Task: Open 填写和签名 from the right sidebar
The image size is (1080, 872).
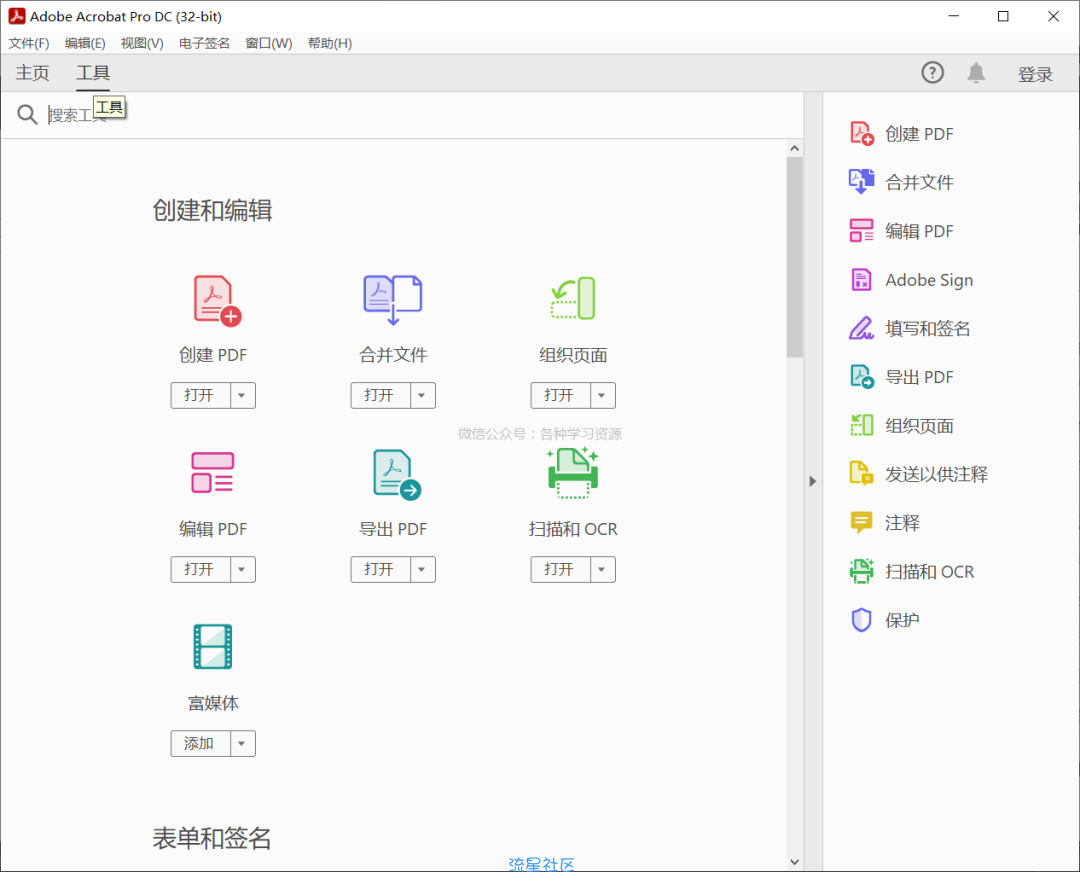Action: (x=909, y=329)
